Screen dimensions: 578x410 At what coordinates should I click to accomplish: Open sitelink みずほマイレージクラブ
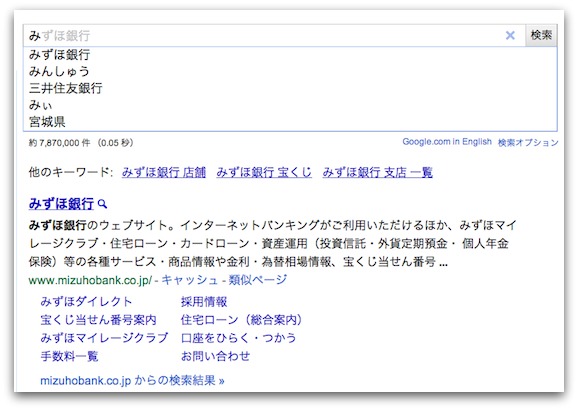pos(104,338)
